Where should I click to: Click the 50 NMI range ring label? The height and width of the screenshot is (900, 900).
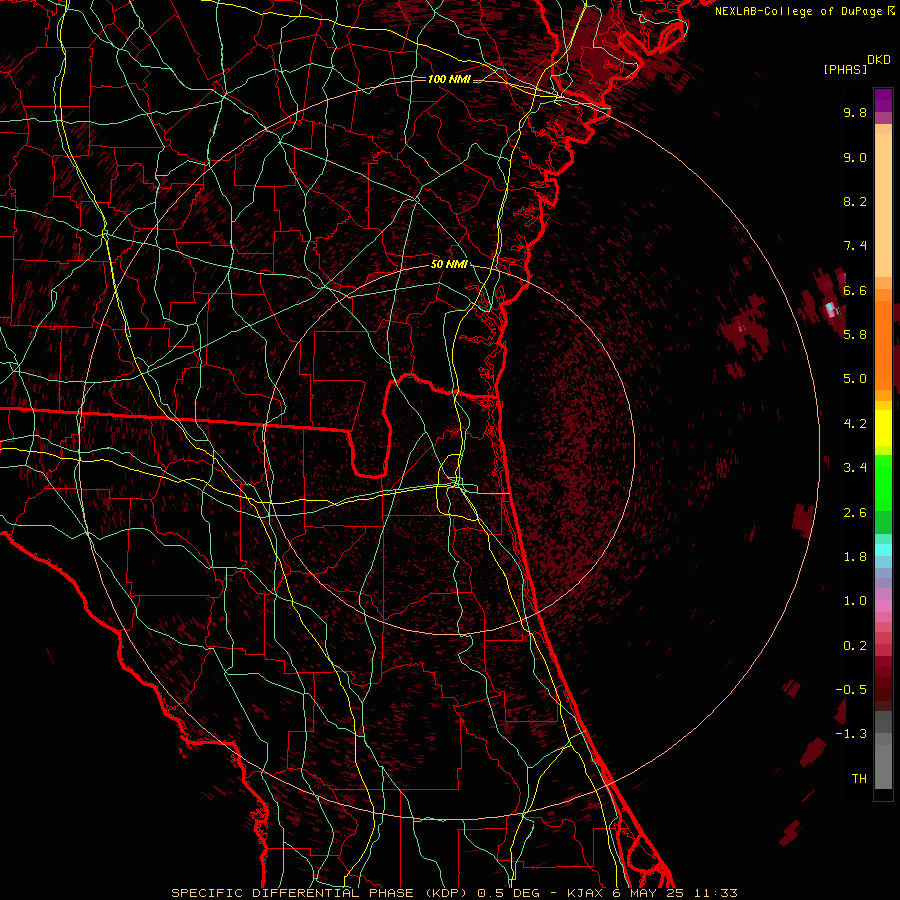pos(449,264)
